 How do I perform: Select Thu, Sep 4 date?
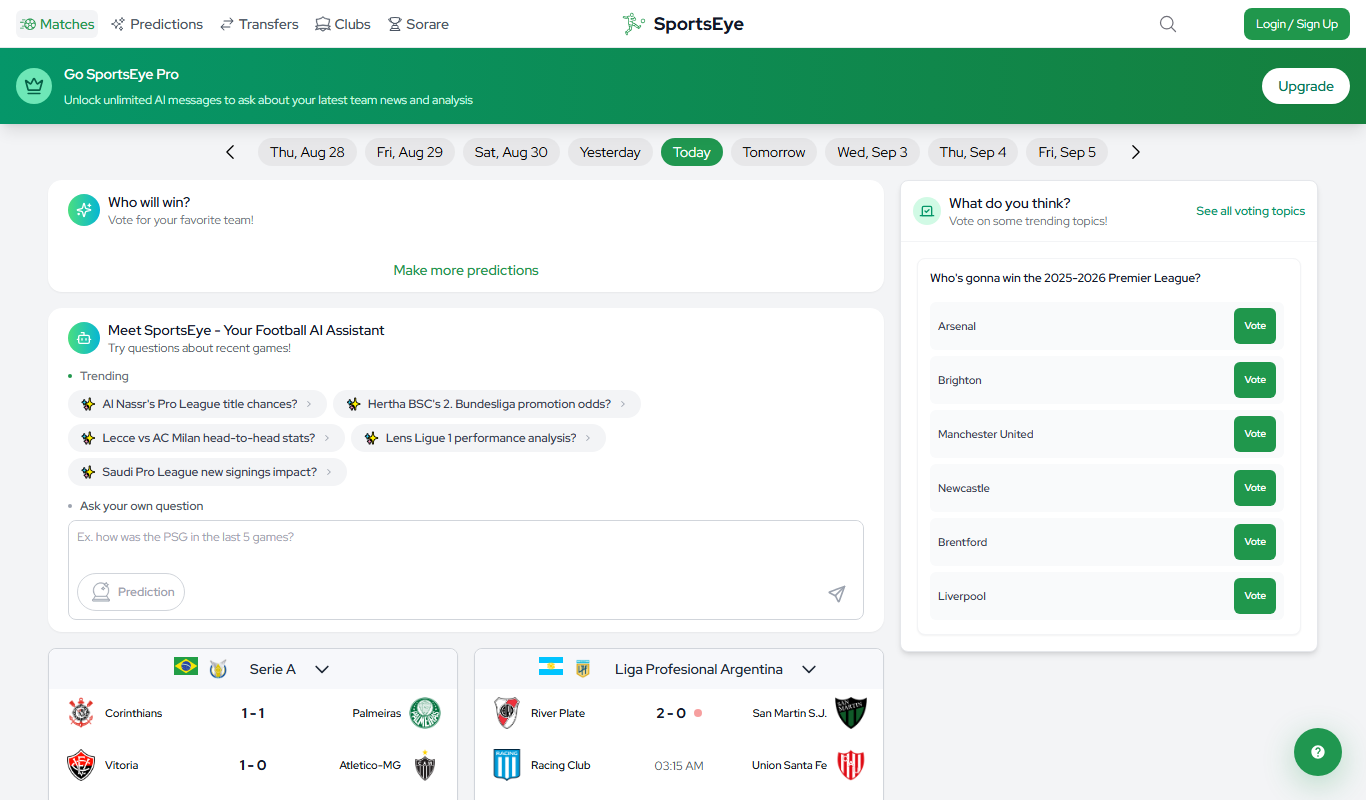click(973, 152)
